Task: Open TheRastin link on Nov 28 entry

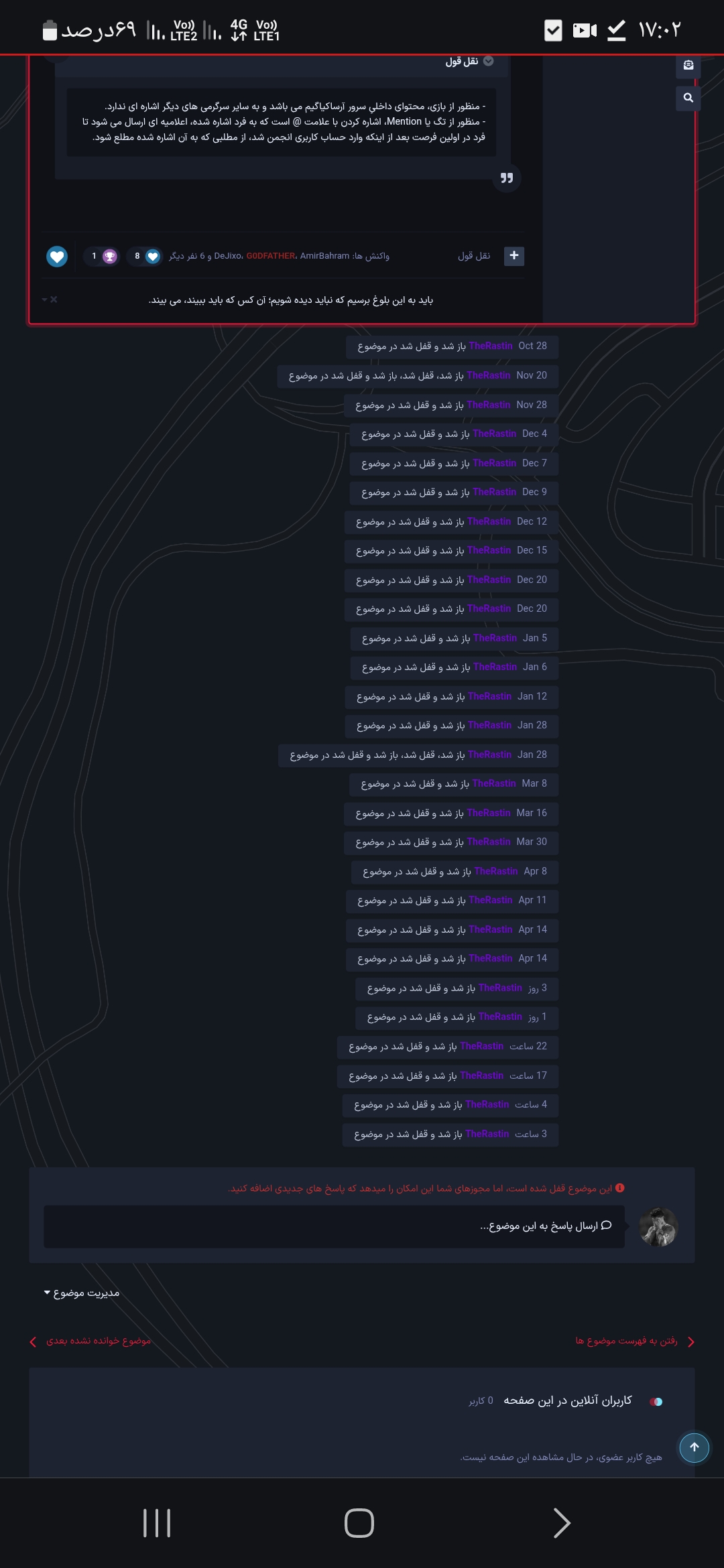Action: coord(489,405)
